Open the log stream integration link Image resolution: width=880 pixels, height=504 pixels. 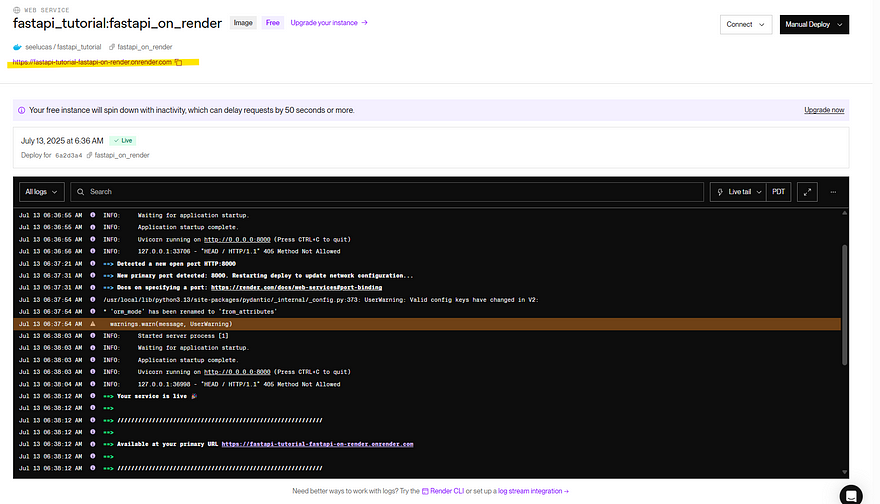tap(533, 491)
